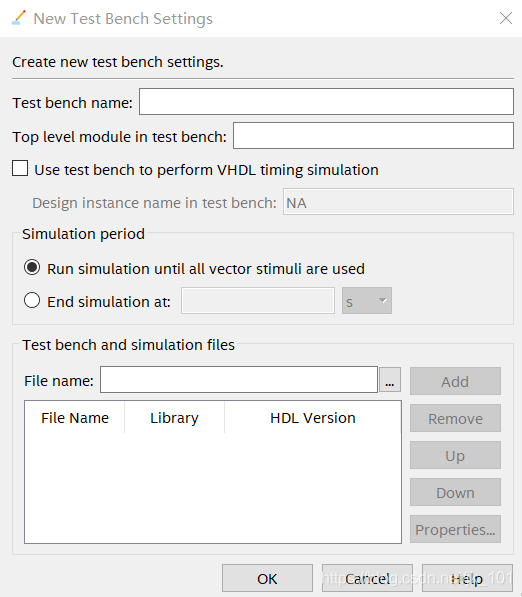Click the pencil icon in title bar
The image size is (522, 597).
point(18,18)
